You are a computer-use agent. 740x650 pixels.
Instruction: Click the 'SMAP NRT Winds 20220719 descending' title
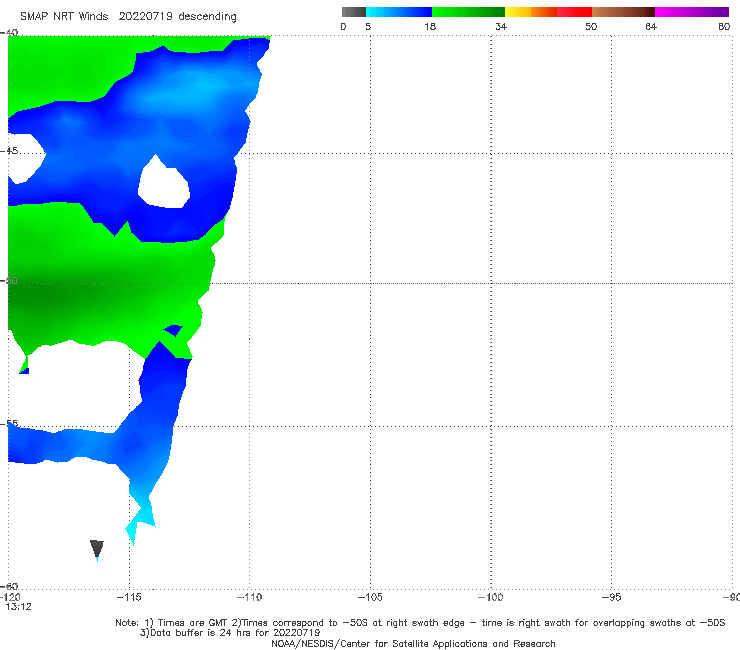pos(128,17)
